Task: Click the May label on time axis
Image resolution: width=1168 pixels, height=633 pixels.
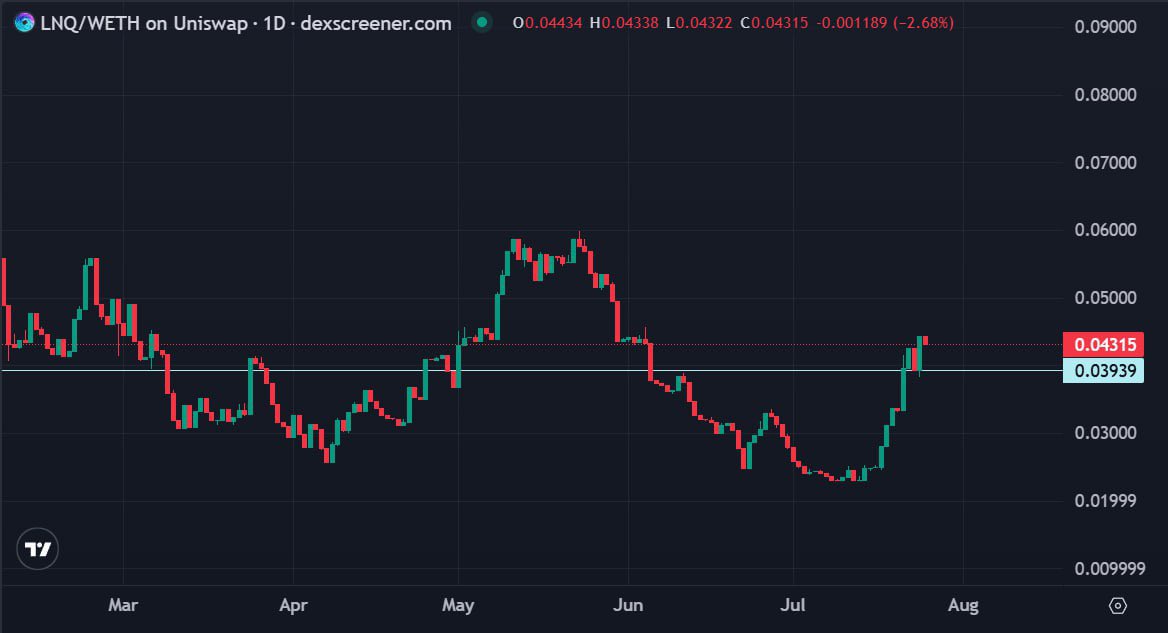Action: (457, 605)
